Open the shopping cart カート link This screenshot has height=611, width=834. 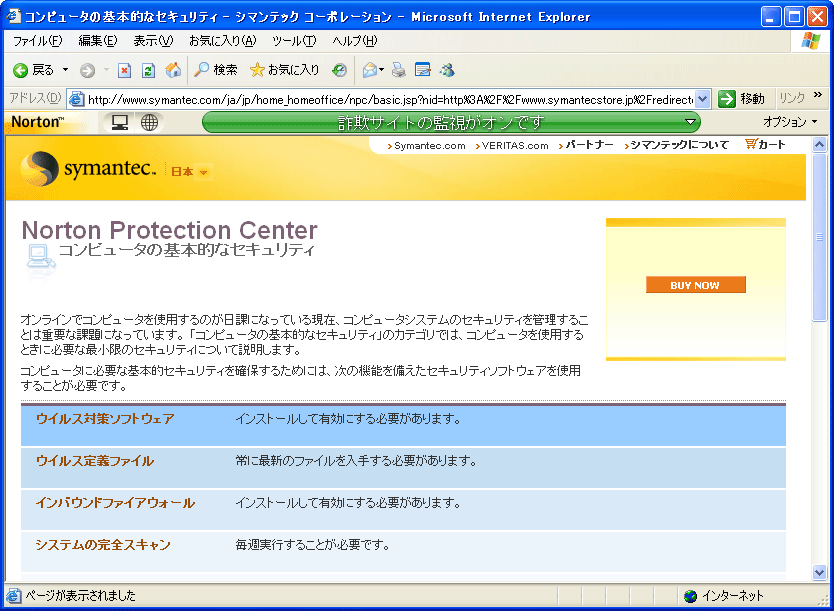pyautogui.click(x=765, y=144)
